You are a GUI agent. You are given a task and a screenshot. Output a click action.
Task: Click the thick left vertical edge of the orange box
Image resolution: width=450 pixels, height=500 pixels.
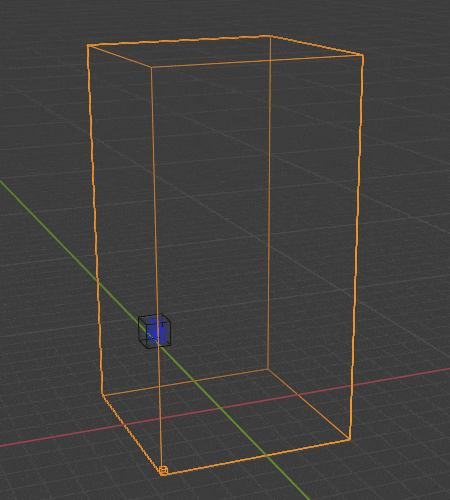pyautogui.click(x=95, y=220)
